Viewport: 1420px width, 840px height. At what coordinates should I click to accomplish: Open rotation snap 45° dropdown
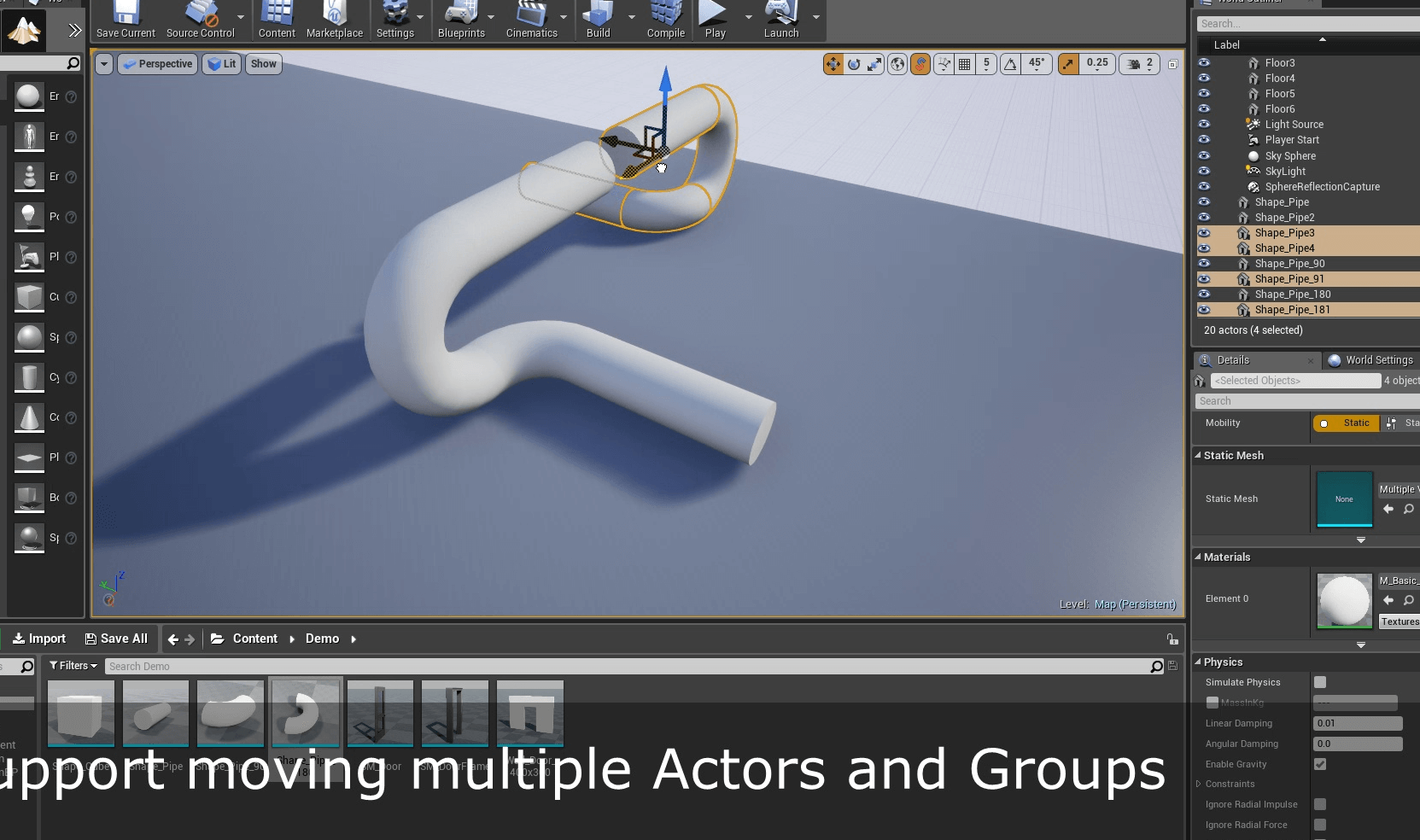(x=1037, y=64)
